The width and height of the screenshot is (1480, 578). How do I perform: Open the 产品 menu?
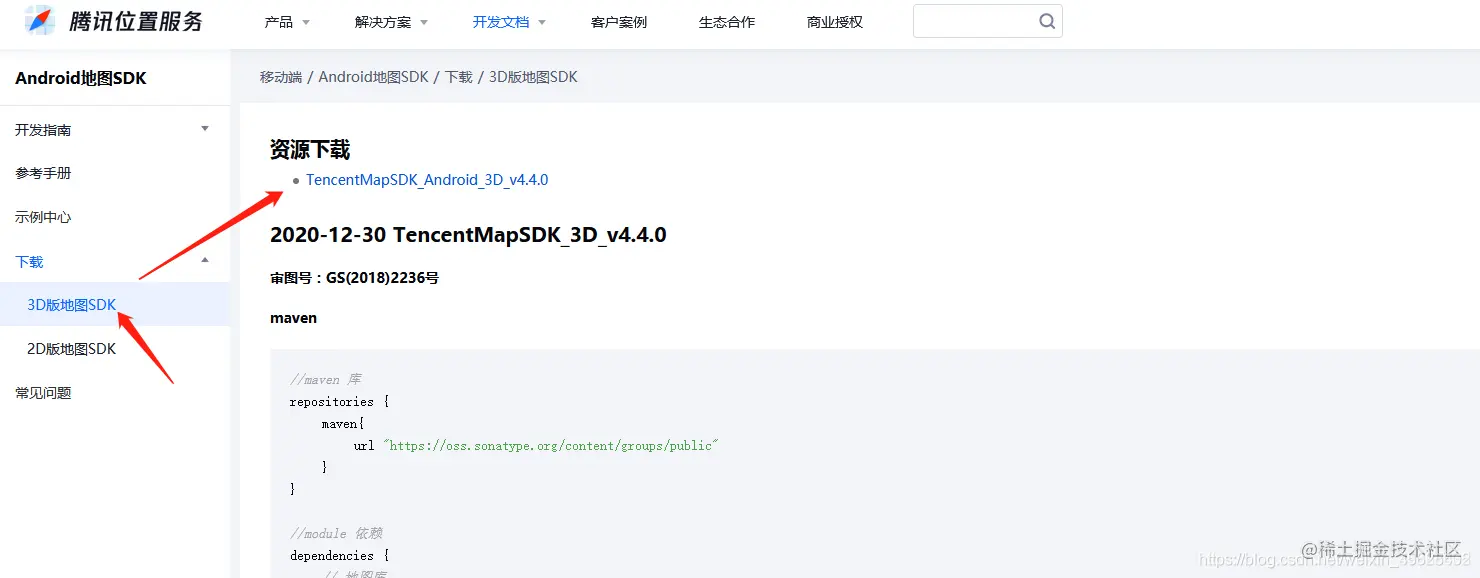(278, 22)
